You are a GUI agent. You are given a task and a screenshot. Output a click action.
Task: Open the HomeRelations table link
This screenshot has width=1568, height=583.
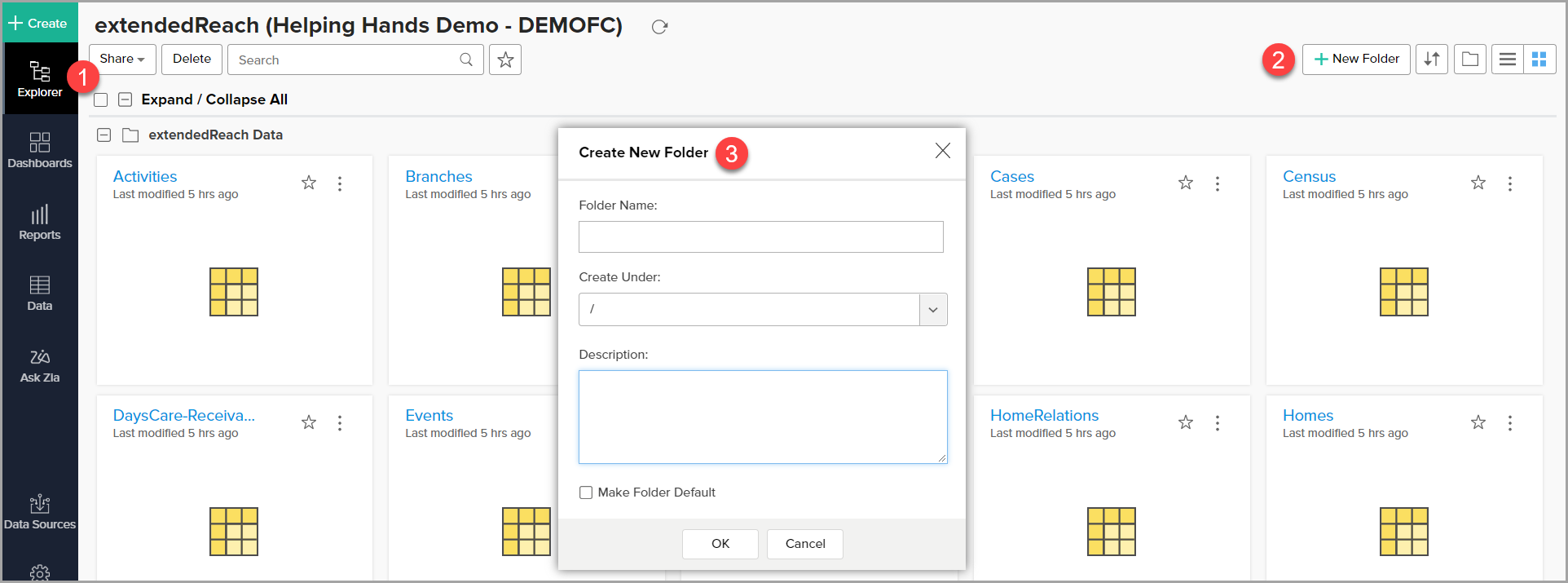tap(1044, 415)
